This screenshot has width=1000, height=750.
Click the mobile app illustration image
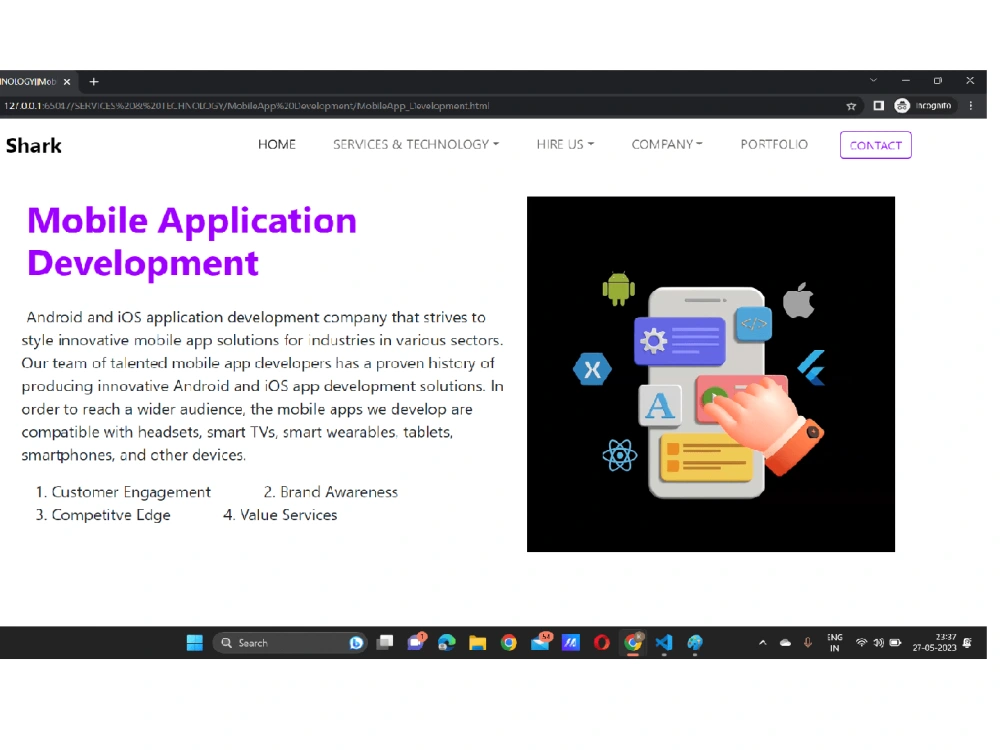tap(710, 374)
